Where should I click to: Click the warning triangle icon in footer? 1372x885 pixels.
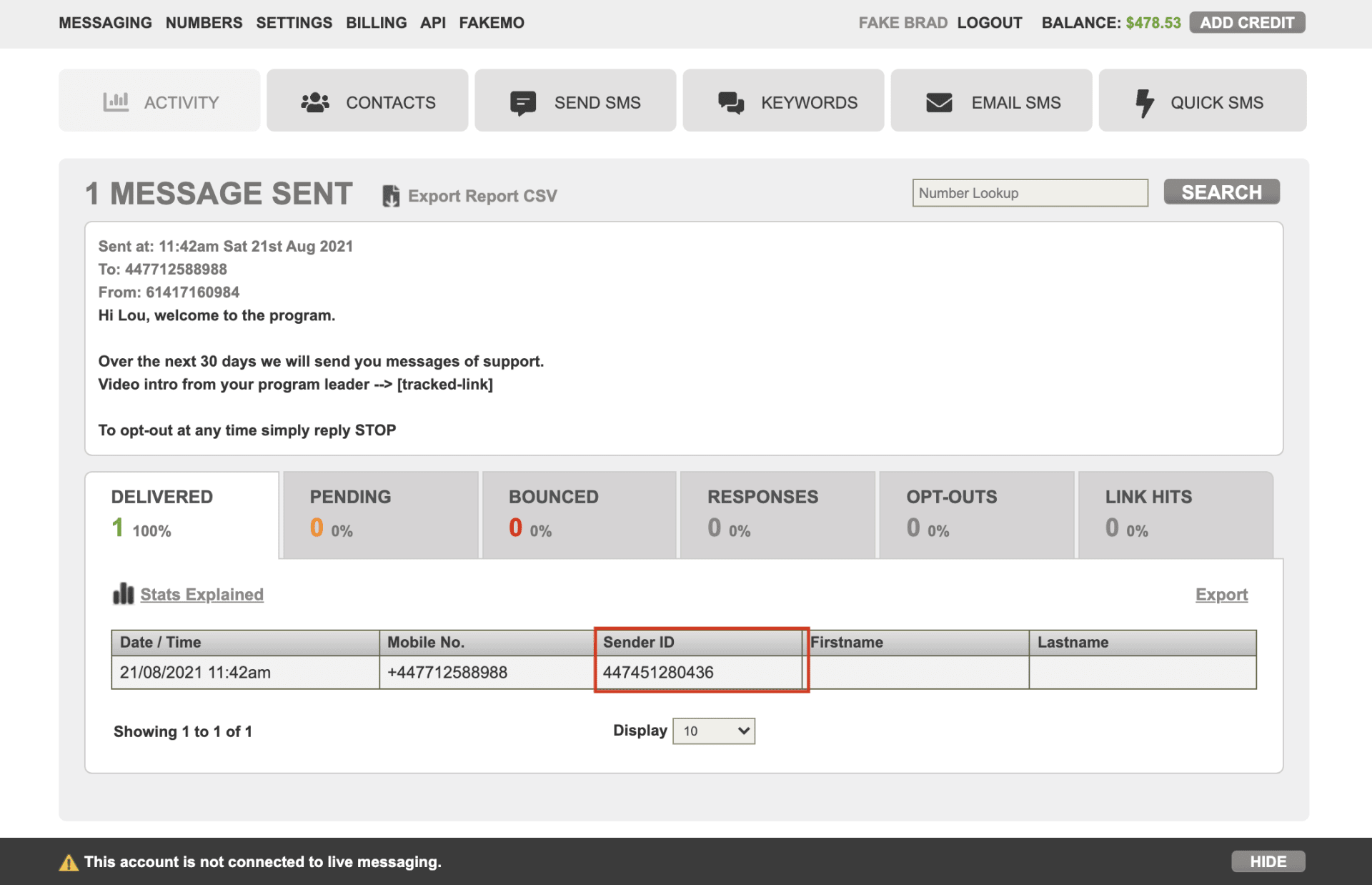69,862
